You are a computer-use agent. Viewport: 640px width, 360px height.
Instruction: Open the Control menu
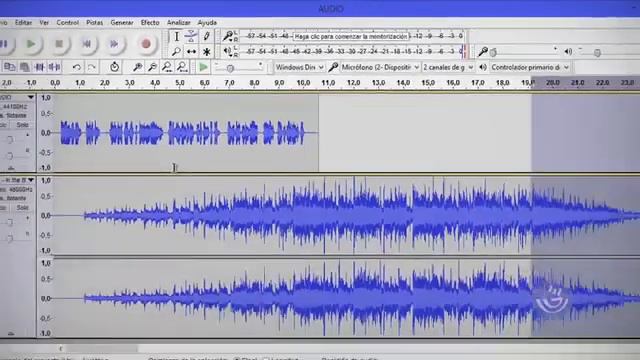click(67, 22)
